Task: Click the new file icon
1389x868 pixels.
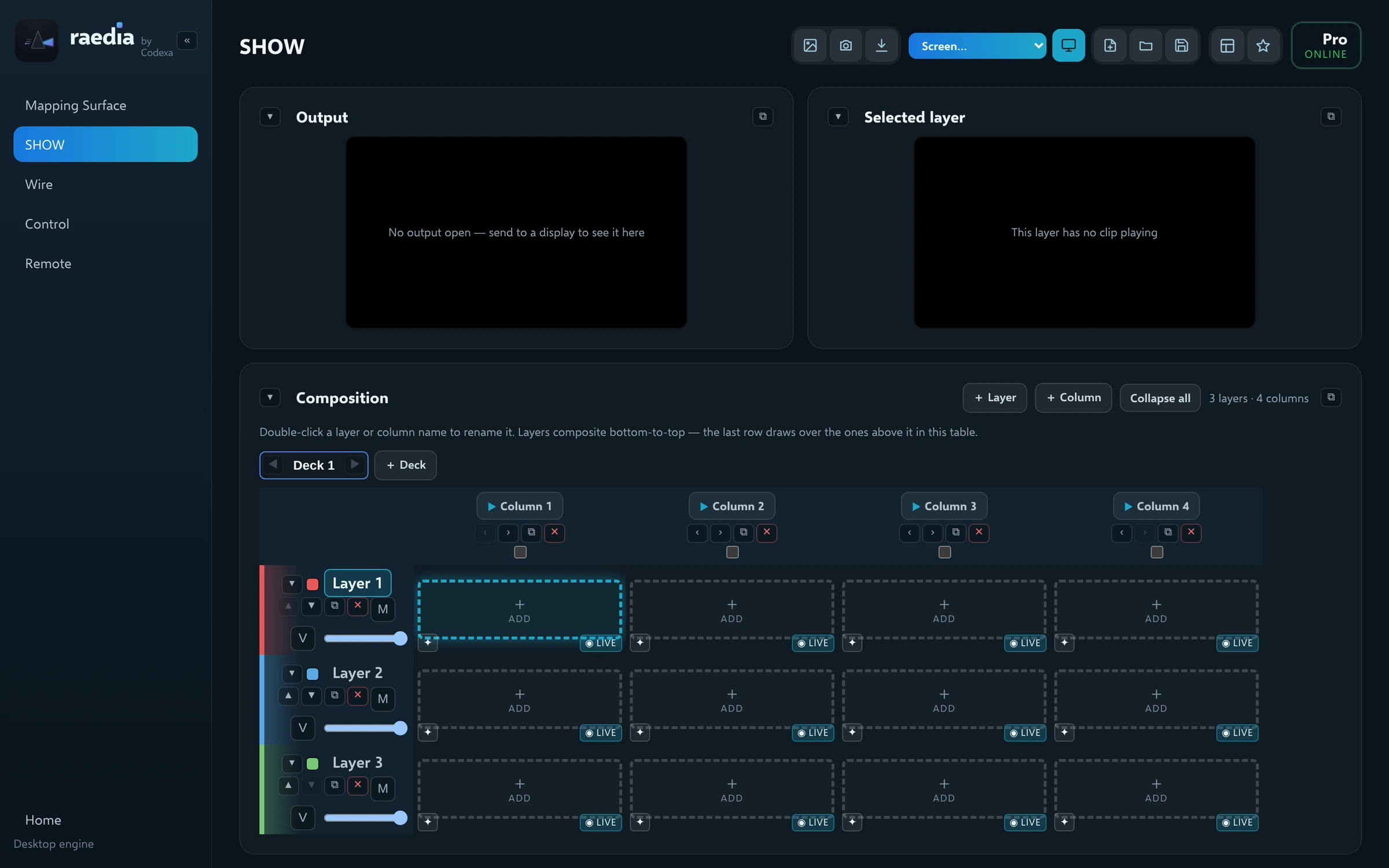Action: [1110, 45]
